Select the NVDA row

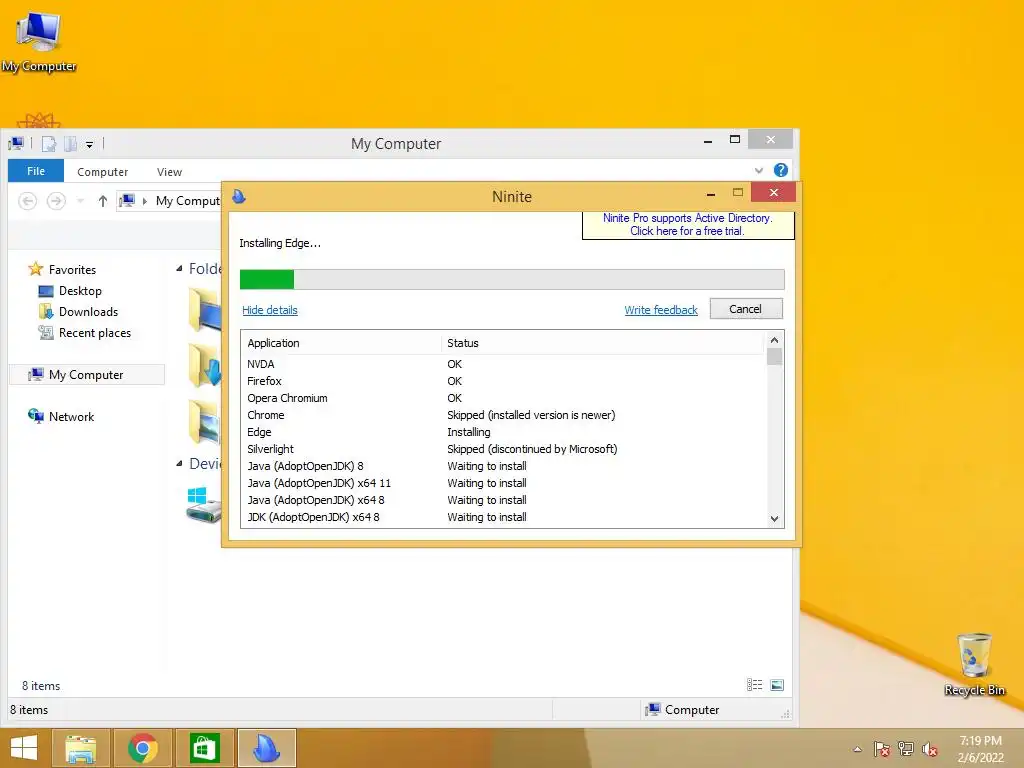click(x=503, y=364)
